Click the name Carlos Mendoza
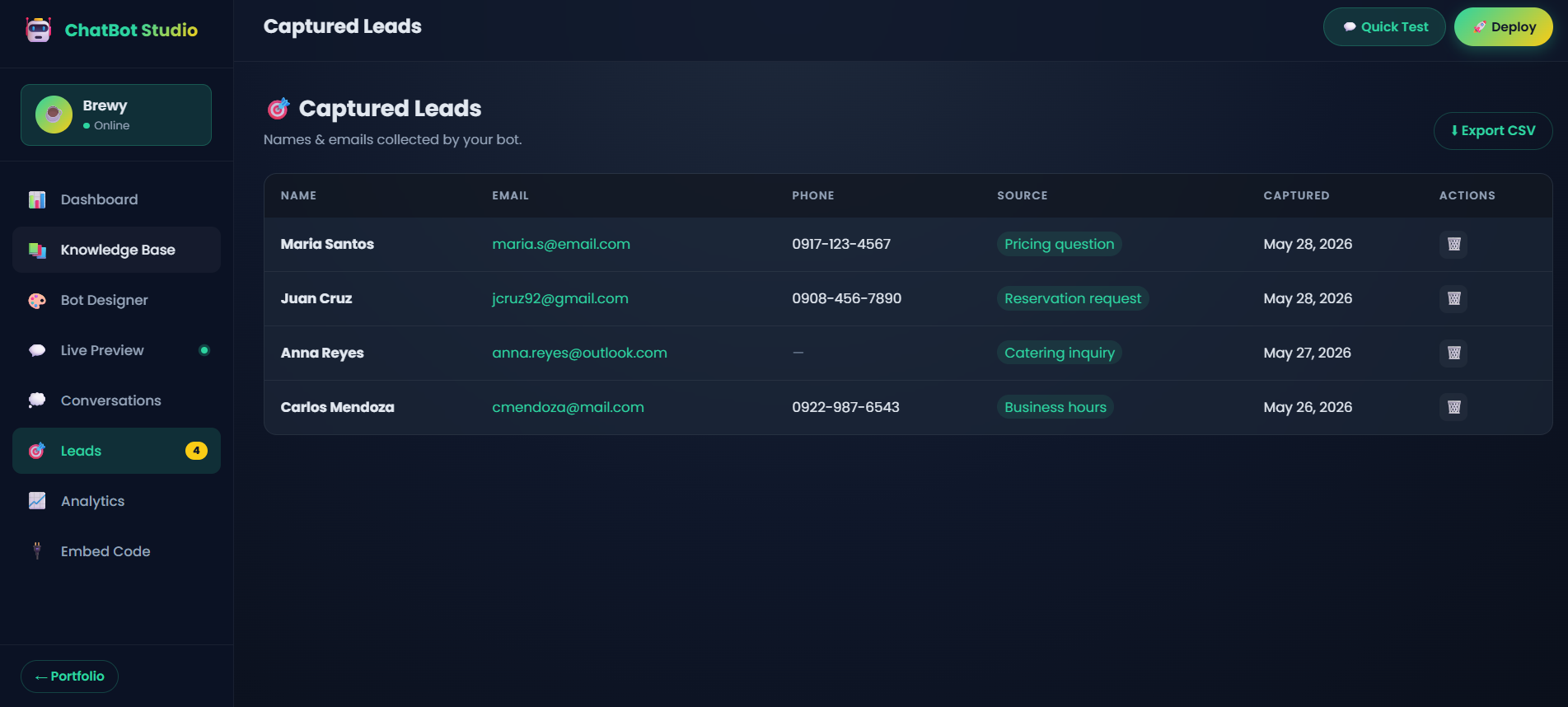This screenshot has height=707, width=1568. pyautogui.click(x=337, y=407)
